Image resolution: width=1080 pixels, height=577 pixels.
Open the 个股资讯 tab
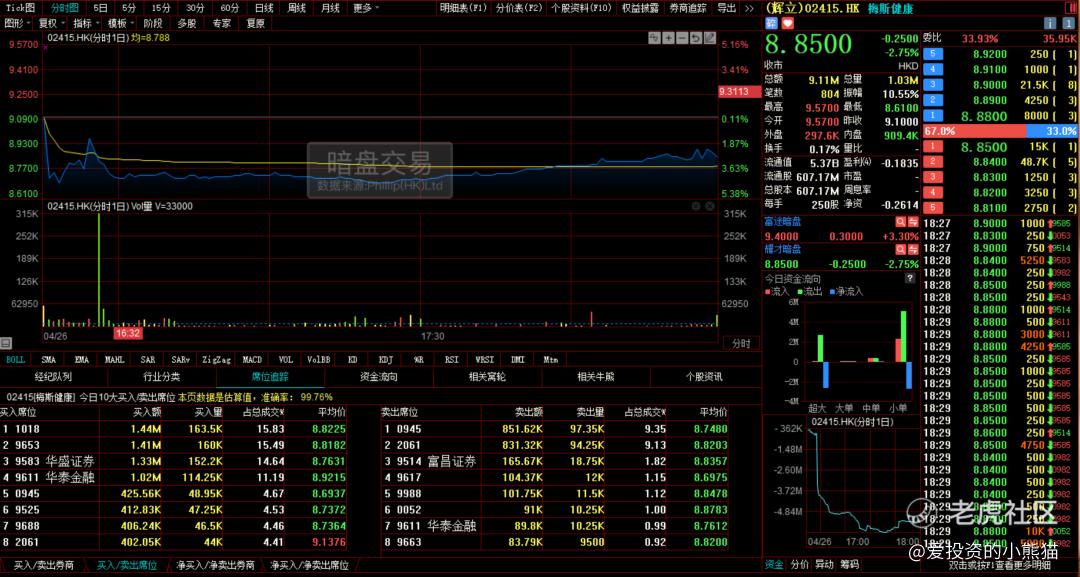click(x=704, y=377)
